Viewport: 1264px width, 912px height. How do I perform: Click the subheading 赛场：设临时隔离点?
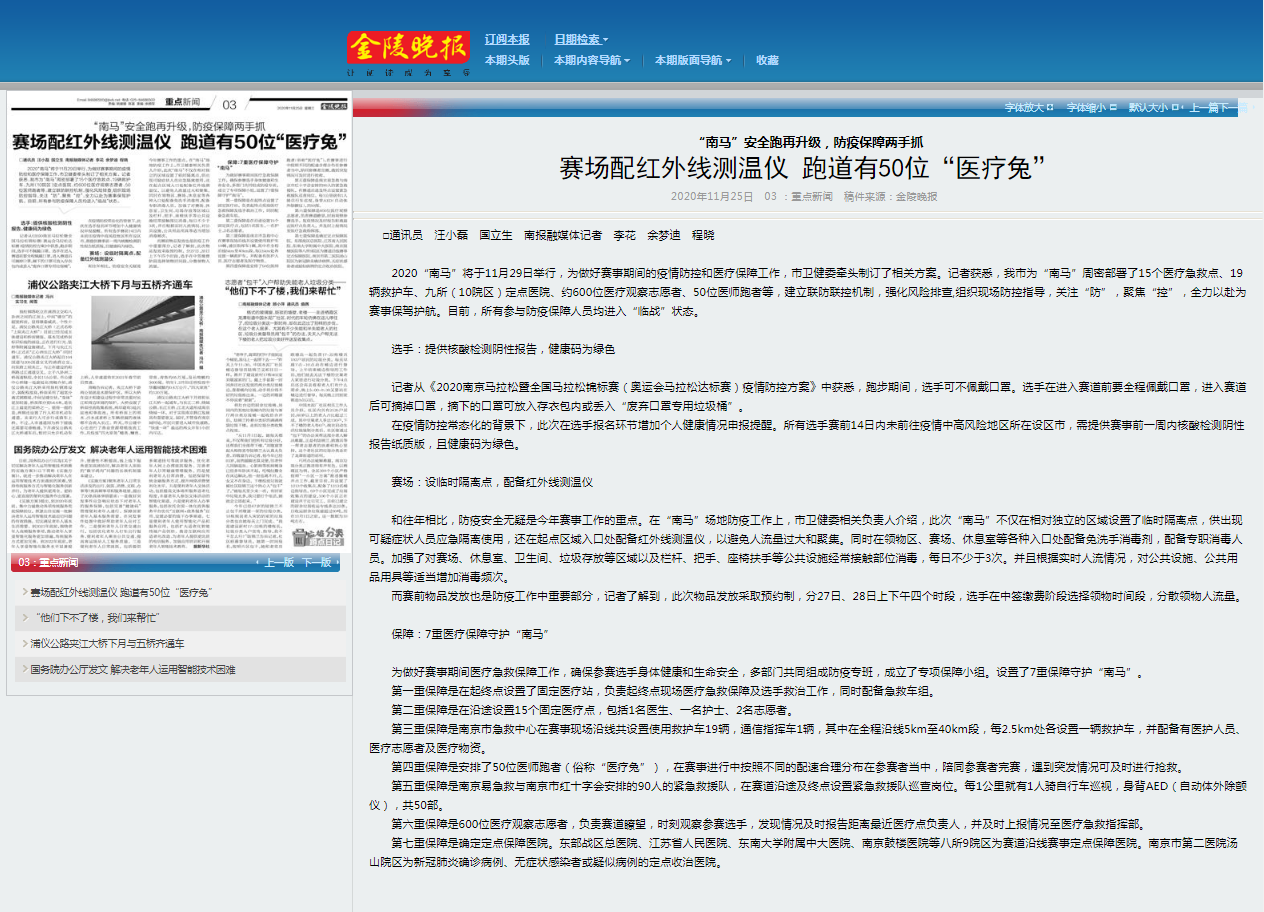click(x=492, y=482)
